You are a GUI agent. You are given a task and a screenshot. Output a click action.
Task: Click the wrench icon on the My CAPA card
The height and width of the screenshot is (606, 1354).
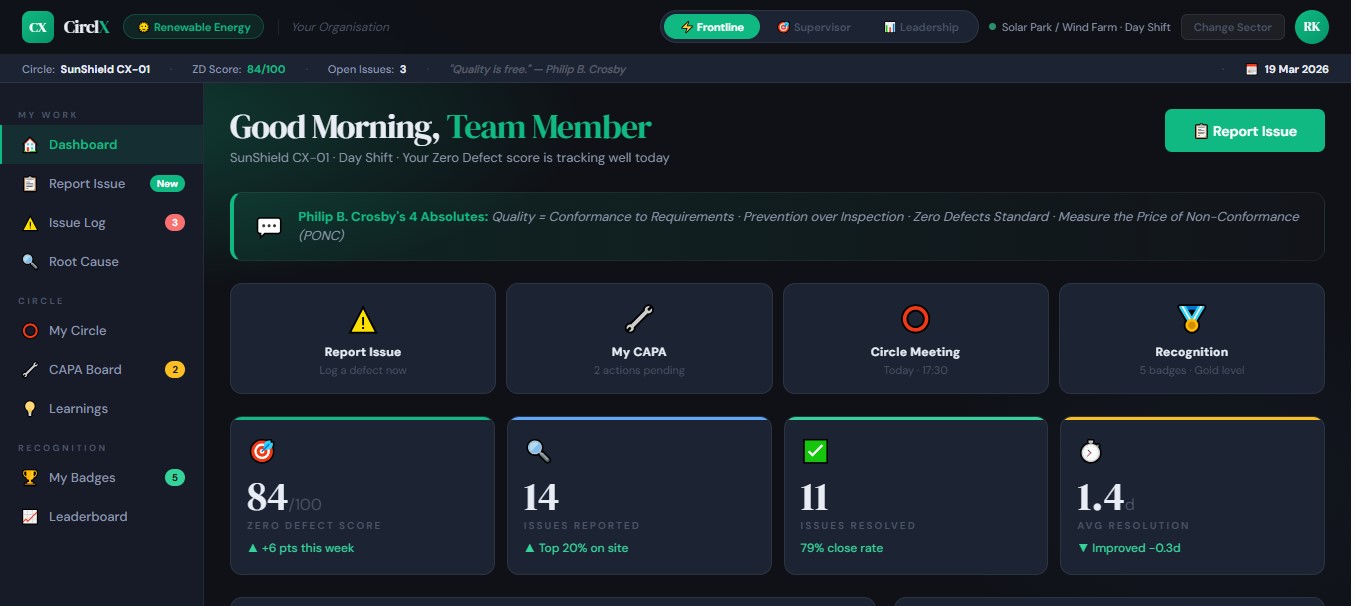point(639,320)
